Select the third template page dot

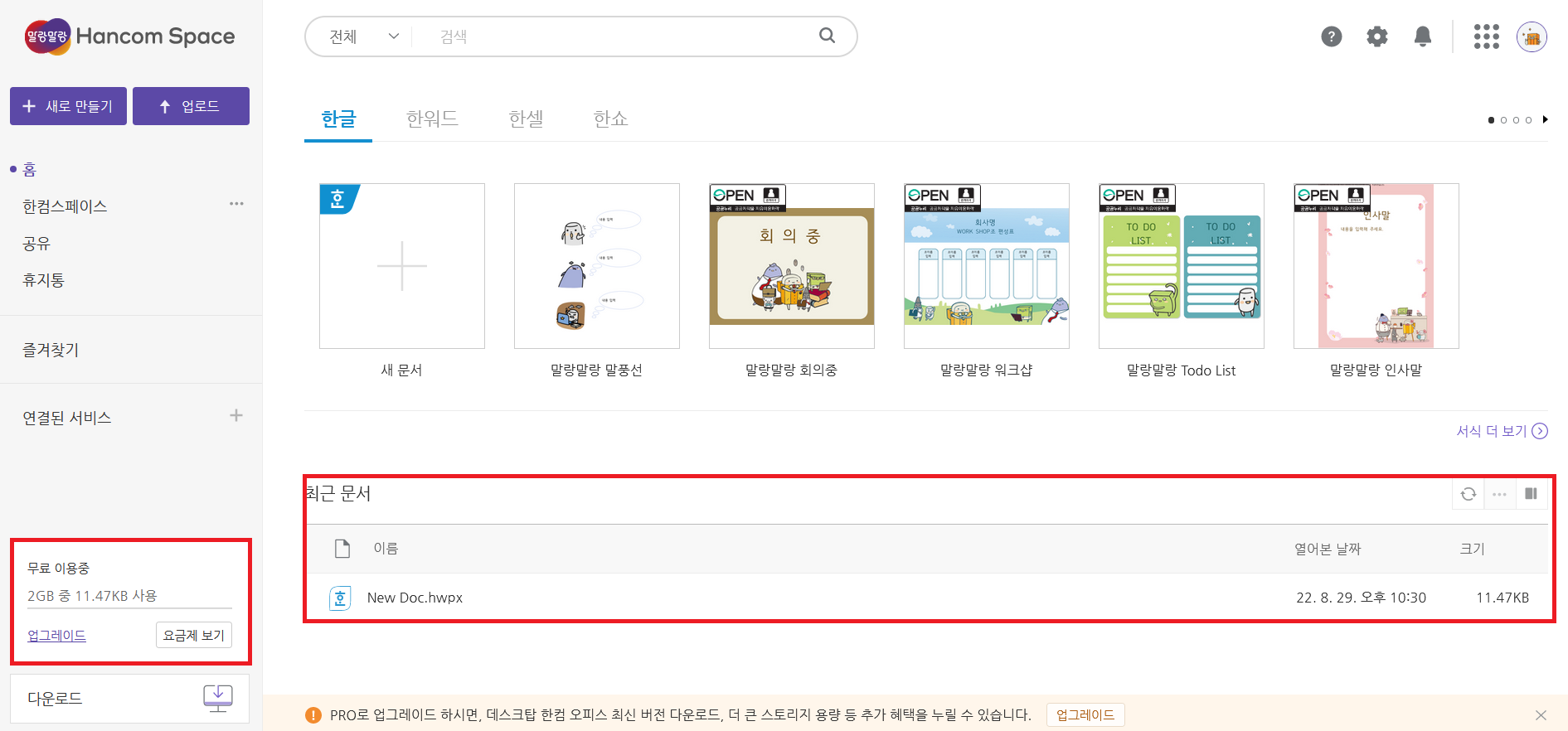point(1516,120)
